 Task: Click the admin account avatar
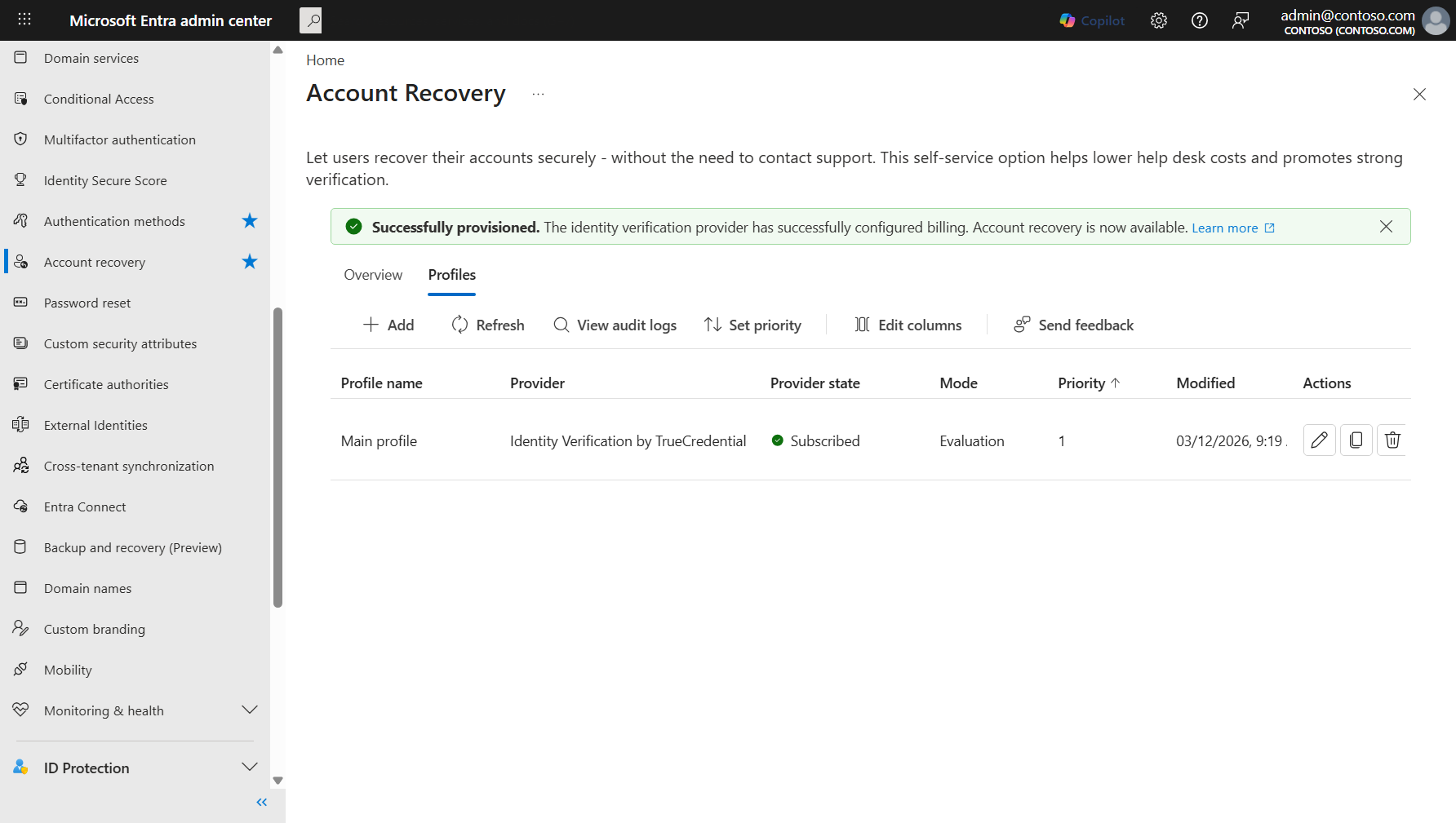tap(1436, 20)
